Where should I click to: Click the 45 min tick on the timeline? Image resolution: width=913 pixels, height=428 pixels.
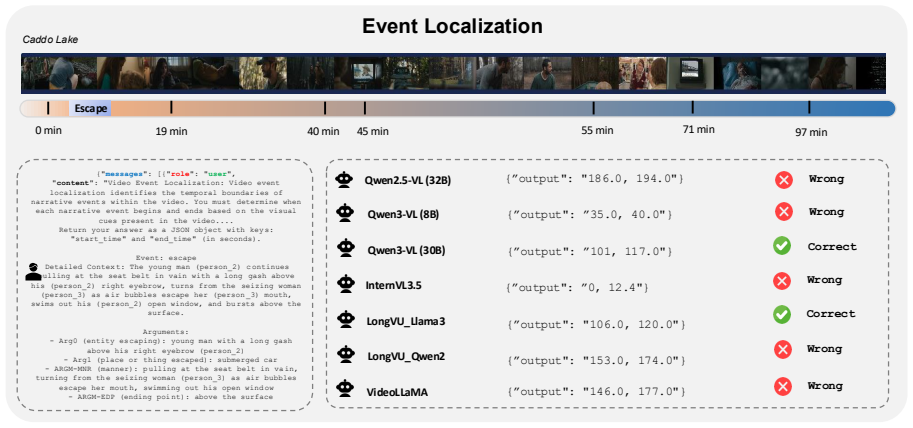365,108
